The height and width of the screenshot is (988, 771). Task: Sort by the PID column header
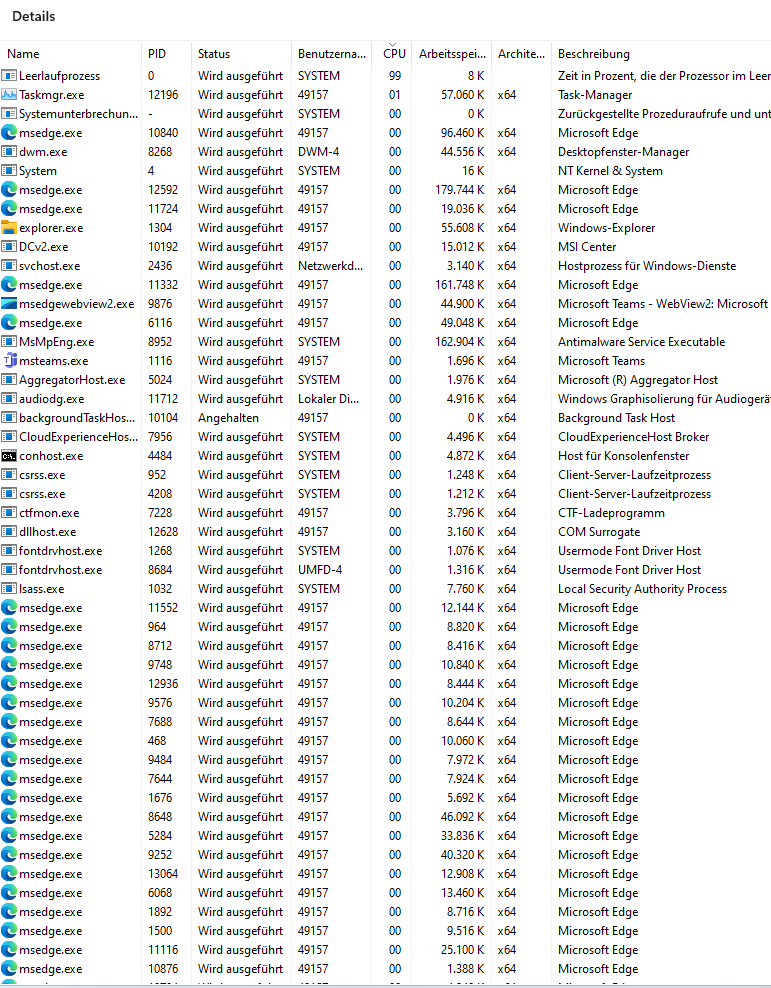point(166,54)
